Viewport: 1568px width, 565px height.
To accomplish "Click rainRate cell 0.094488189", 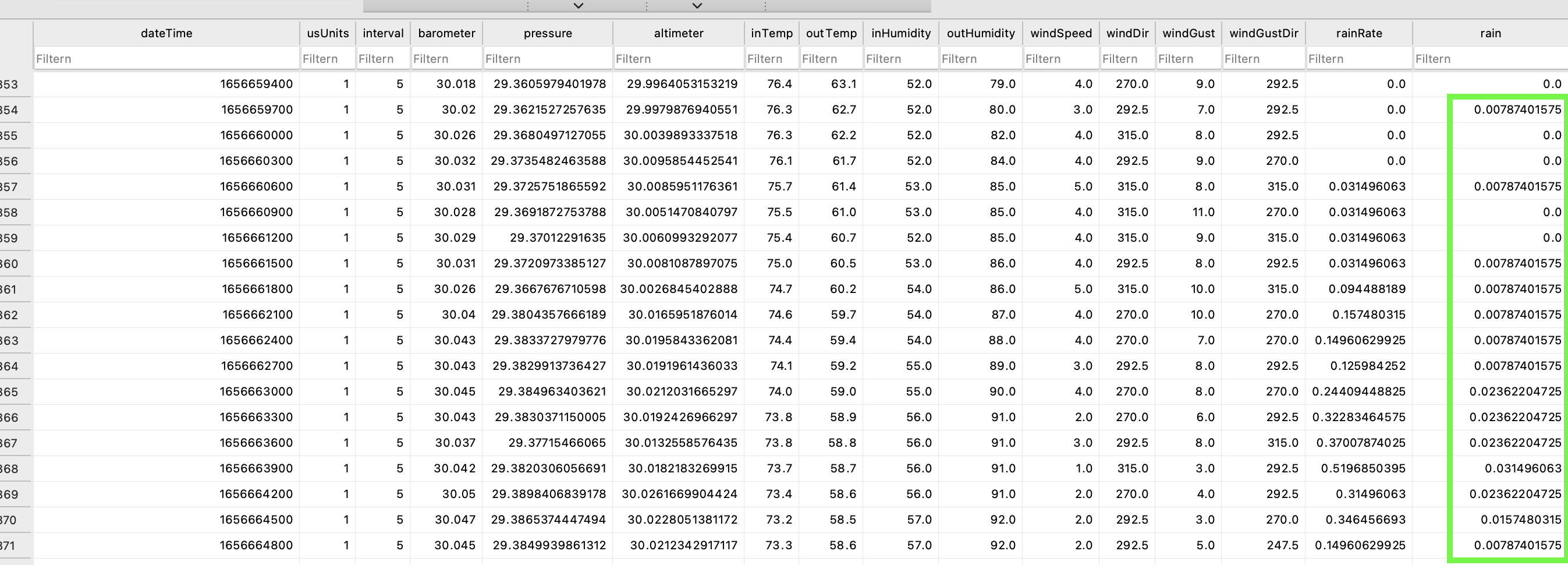I will coord(1358,289).
